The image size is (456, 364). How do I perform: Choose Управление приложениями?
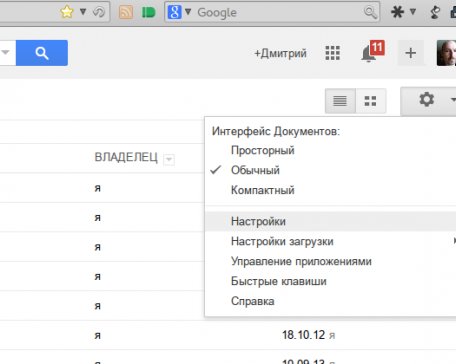pyautogui.click(x=330, y=261)
